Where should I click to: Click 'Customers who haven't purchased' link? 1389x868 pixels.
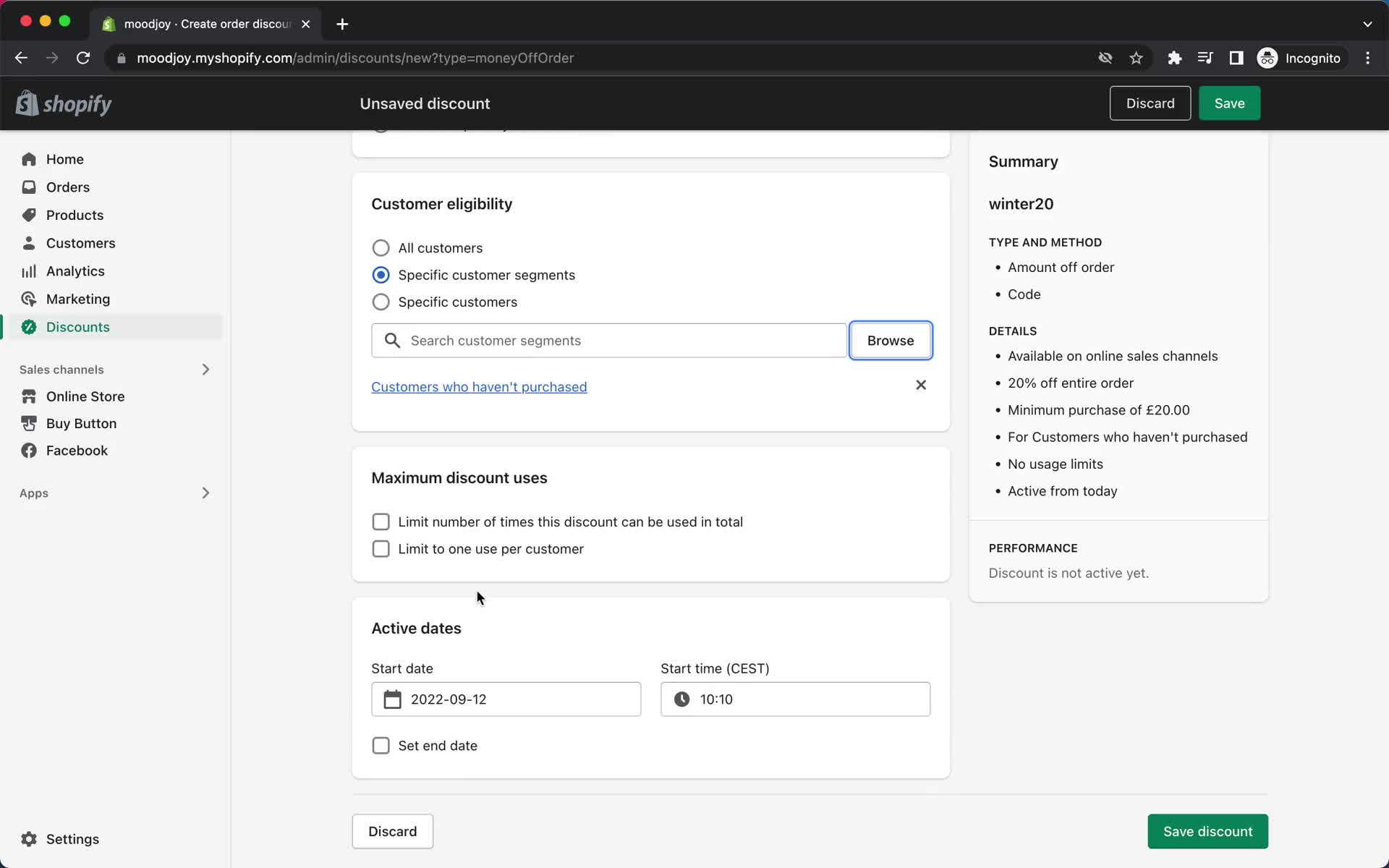click(x=479, y=387)
